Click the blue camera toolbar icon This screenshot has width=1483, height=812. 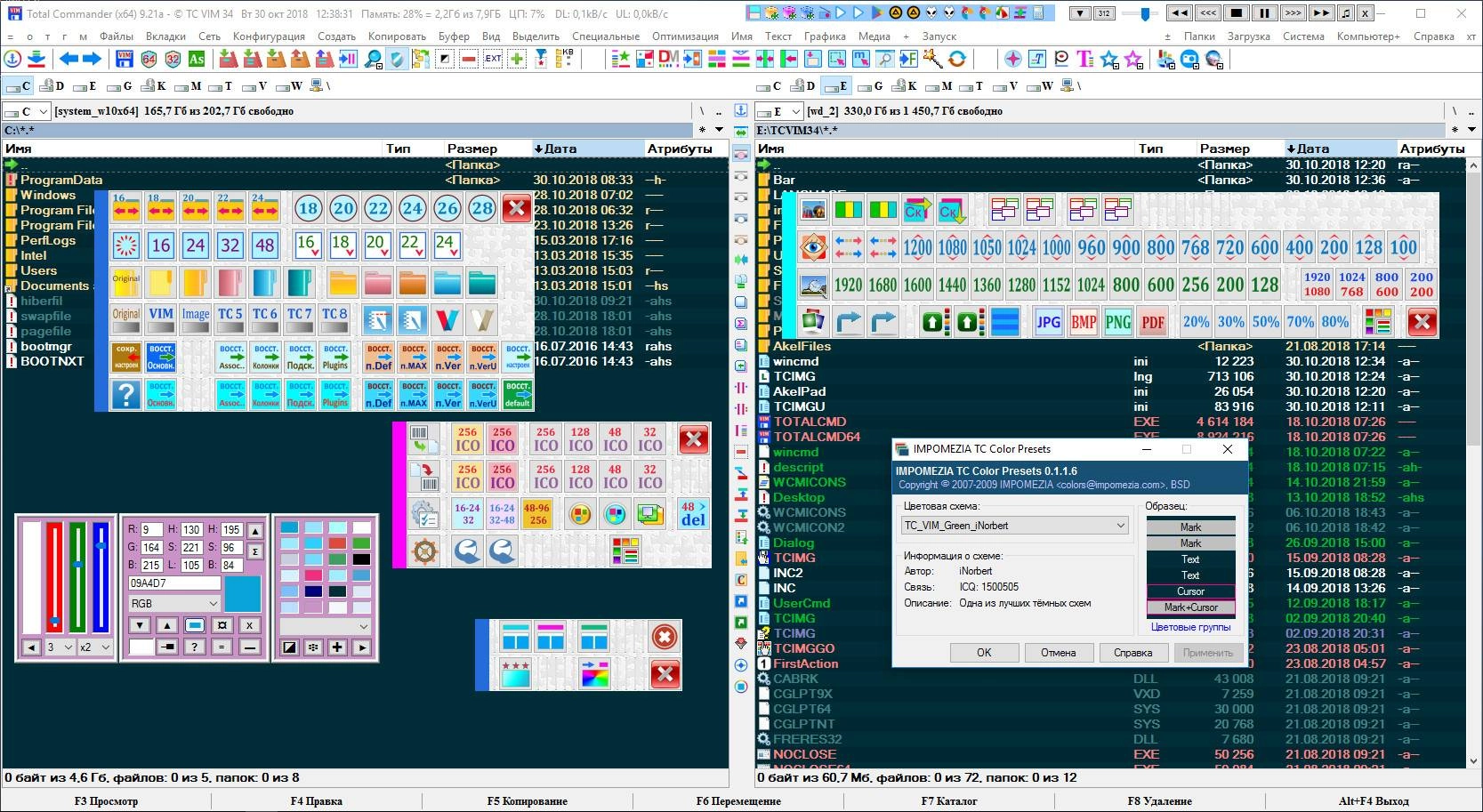(1189, 60)
